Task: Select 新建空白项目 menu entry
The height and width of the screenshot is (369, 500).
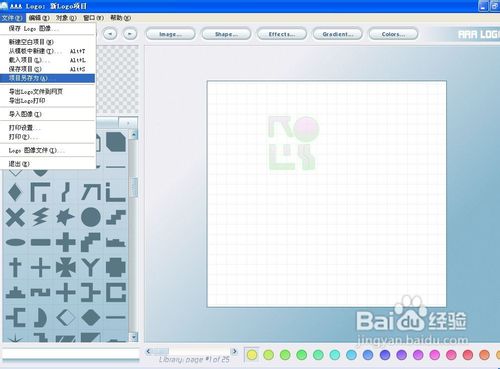Action: click(47, 42)
